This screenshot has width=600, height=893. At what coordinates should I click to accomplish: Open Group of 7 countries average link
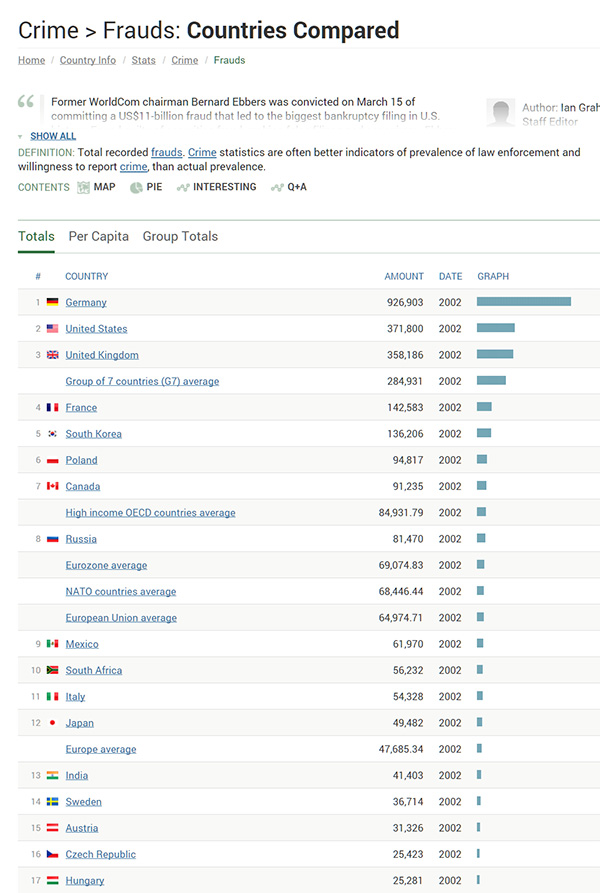142,381
